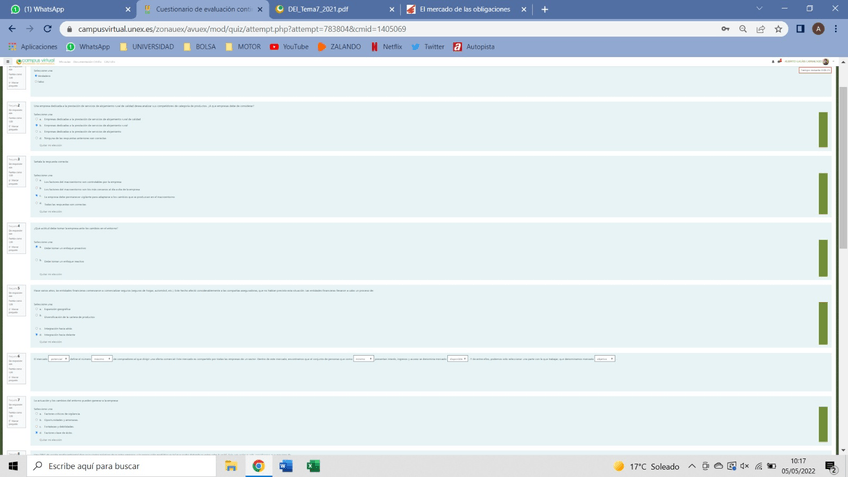This screenshot has width=848, height=477.
Task: Expand the last dropdown in the fill-in-blank sentence
Action: (605, 358)
